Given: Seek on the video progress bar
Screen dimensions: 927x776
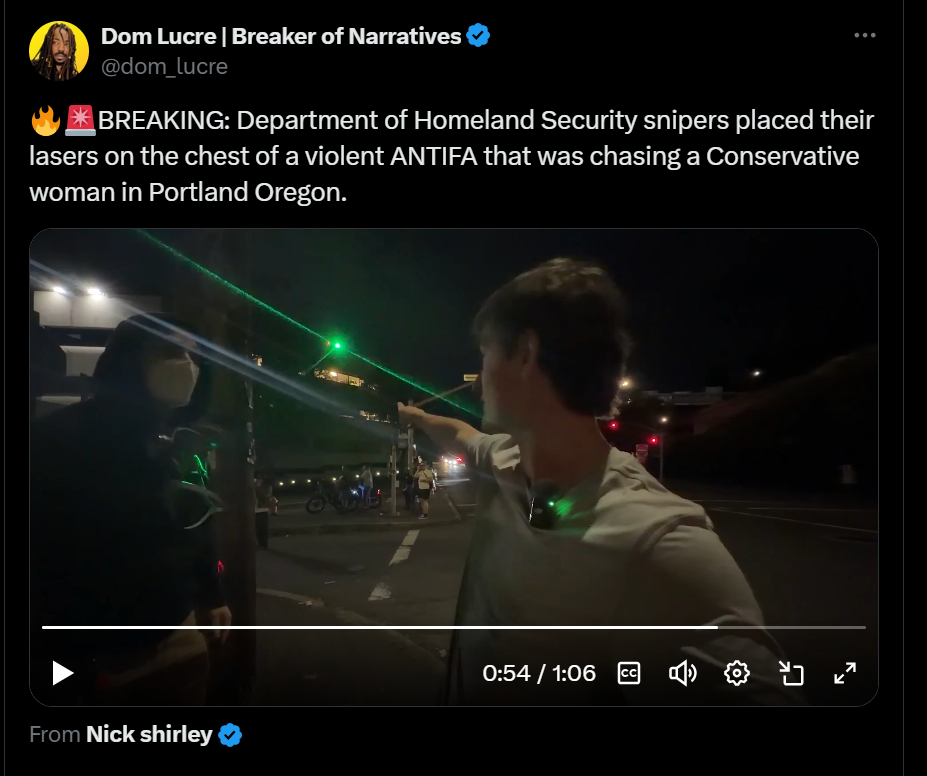Looking at the screenshot, I should point(454,627).
